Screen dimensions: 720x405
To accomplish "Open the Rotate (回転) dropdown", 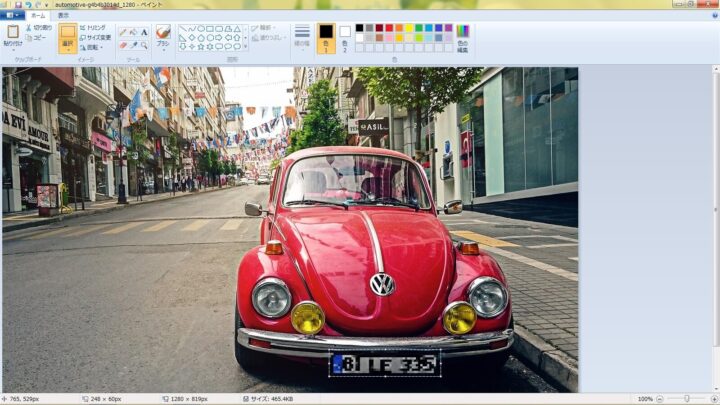I will click(92, 47).
